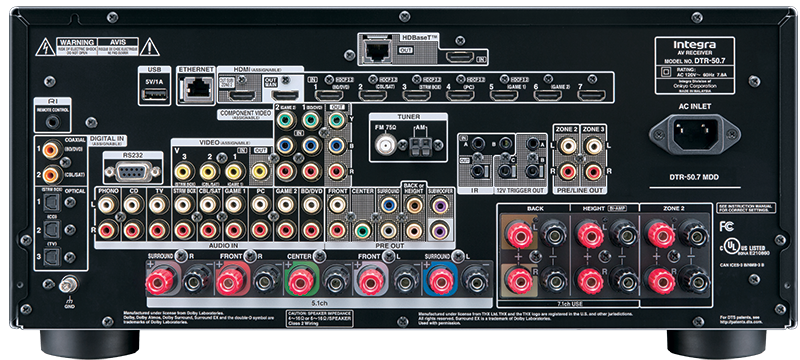
Task: Click the GND ground terminal screw
Action: tap(67, 285)
